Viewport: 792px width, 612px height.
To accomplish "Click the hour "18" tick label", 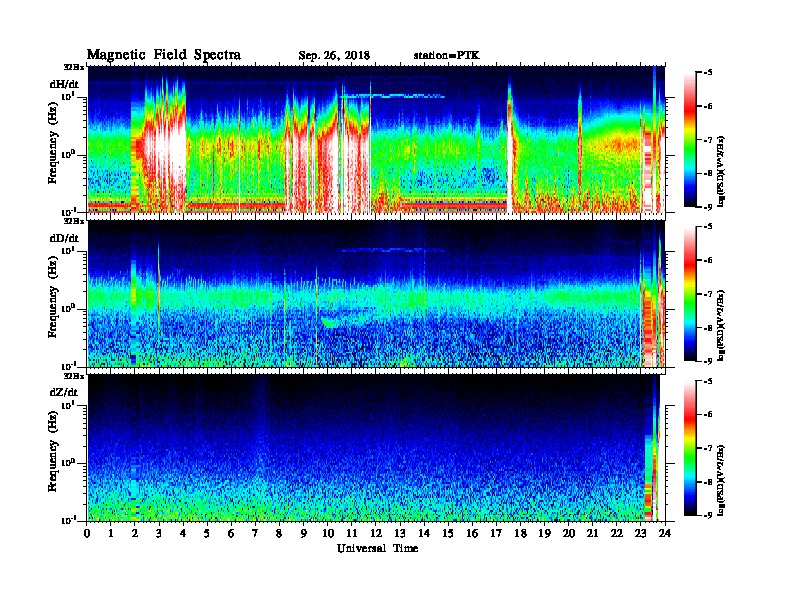I will tap(520, 533).
